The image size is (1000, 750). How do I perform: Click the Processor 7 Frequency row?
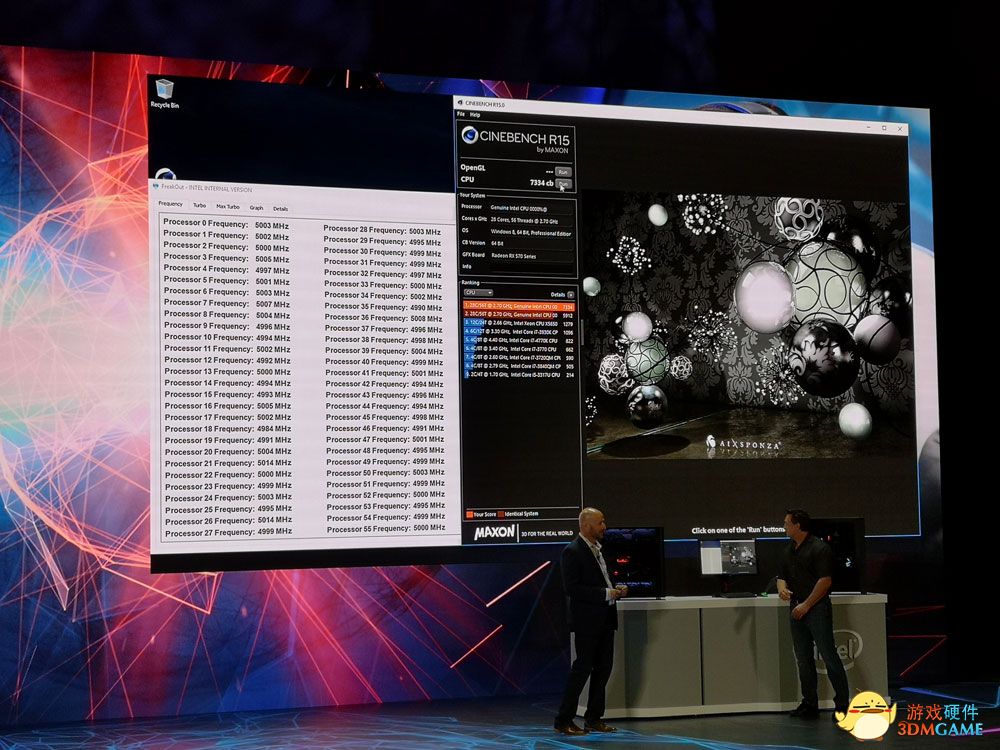(227, 304)
